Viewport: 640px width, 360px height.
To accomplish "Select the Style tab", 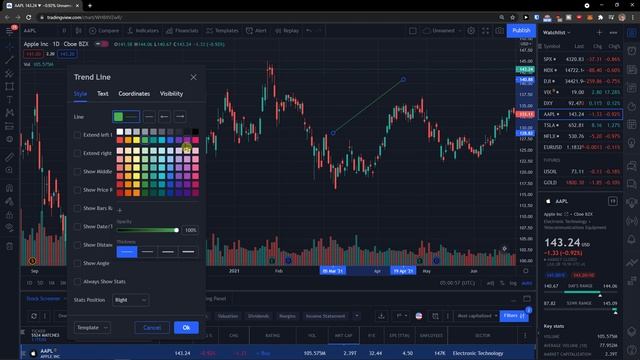I will tap(80, 93).
